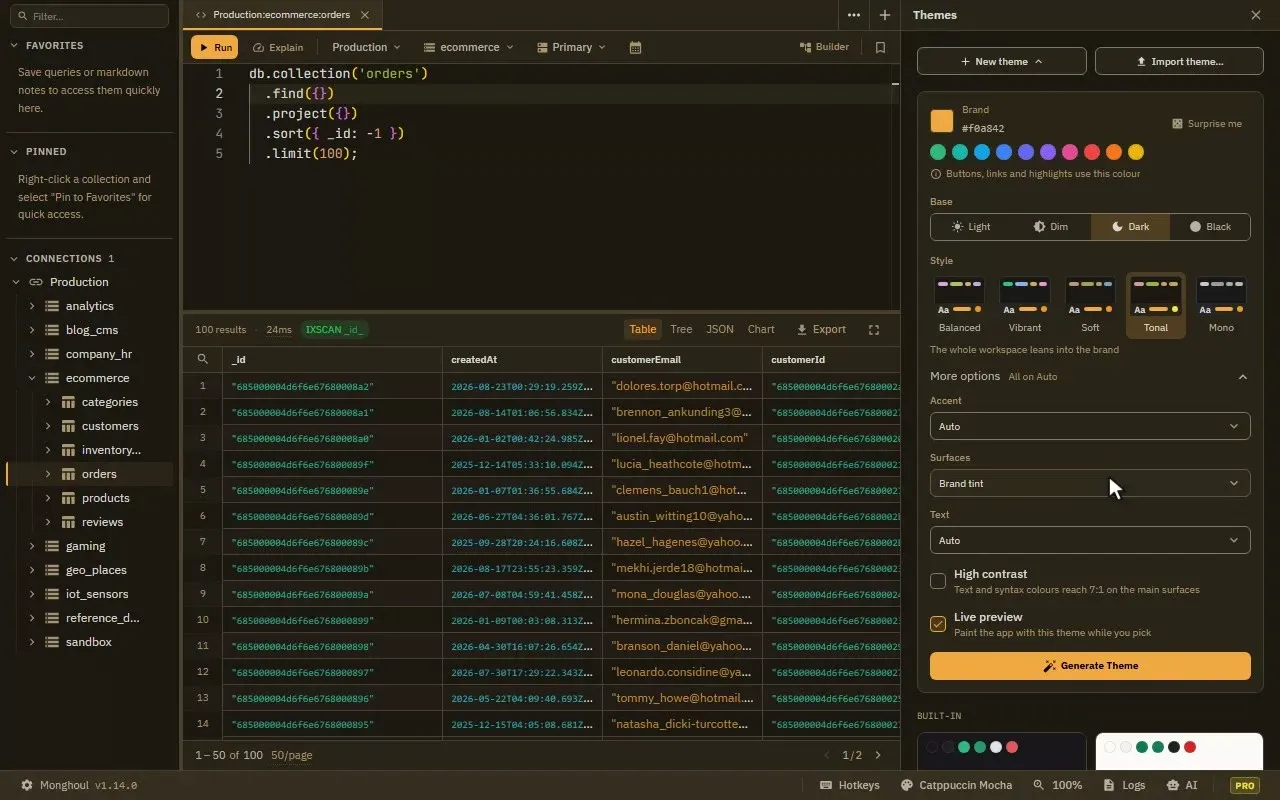This screenshot has width=1280, height=800.
Task: Click the Generate Theme button
Action: 1090,666
